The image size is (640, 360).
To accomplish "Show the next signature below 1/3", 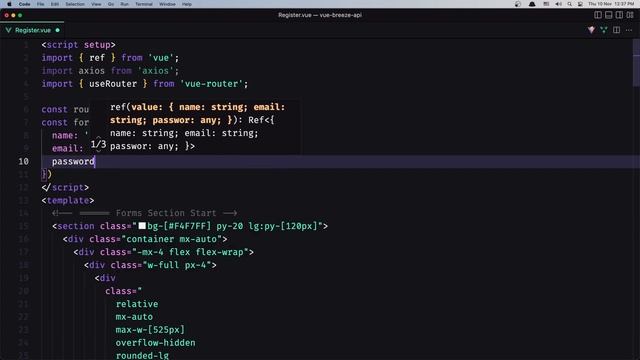I will (x=98, y=151).
